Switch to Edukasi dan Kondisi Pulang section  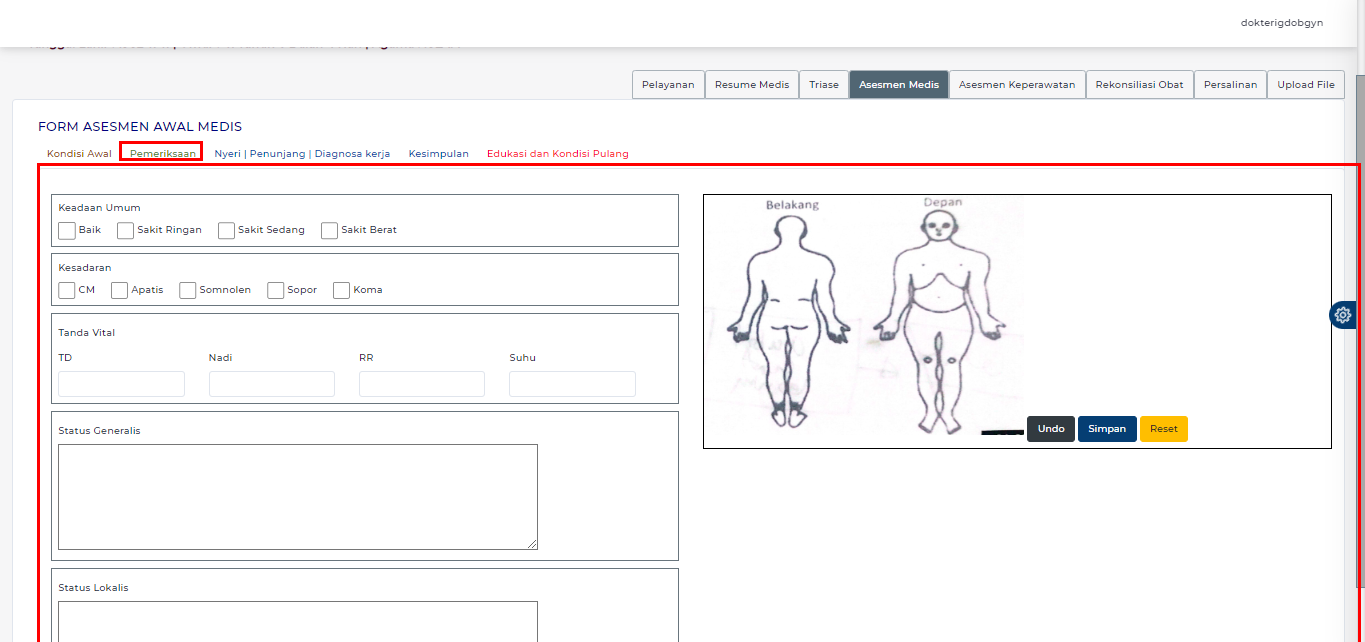click(x=557, y=153)
